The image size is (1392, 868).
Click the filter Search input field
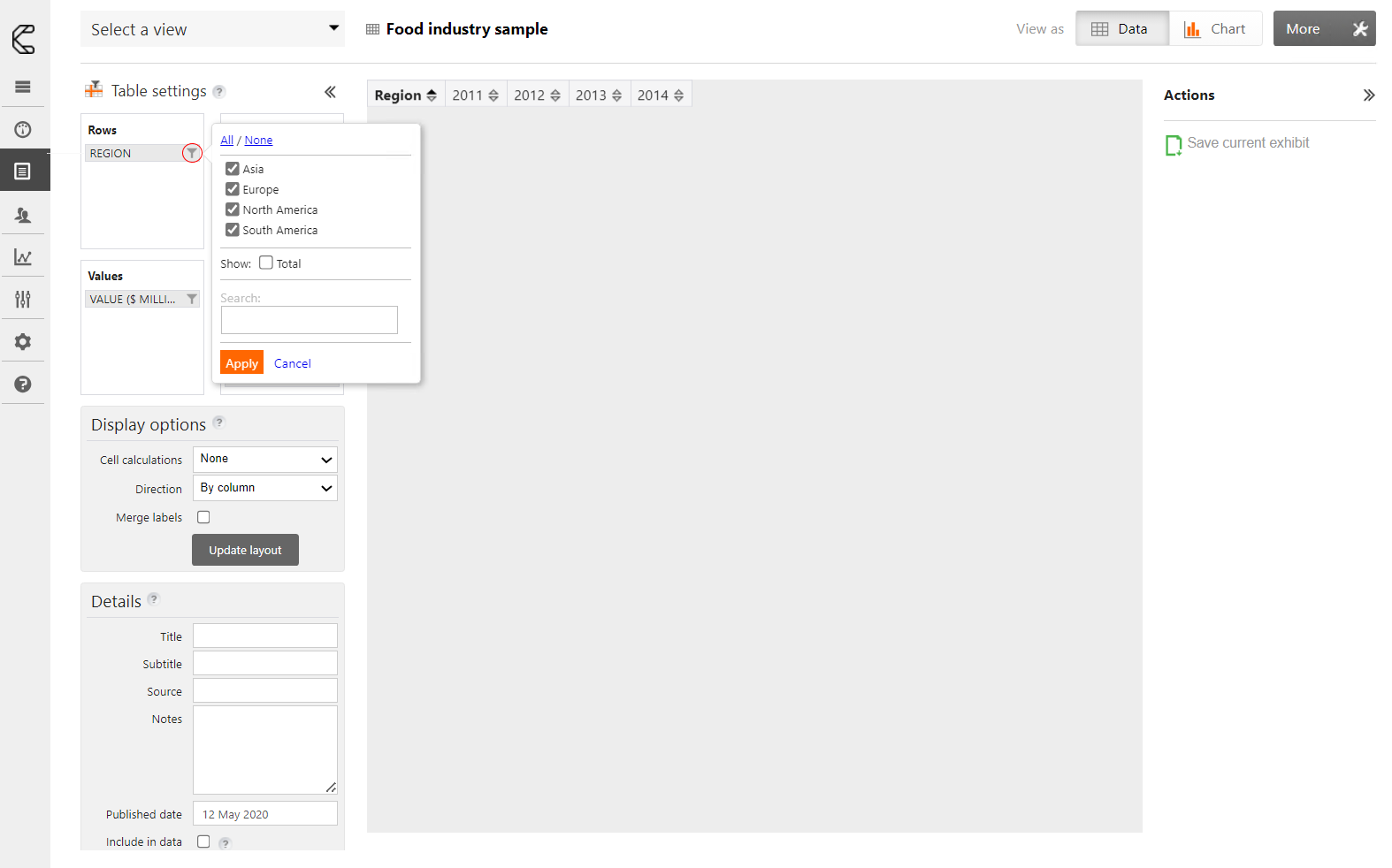click(x=309, y=320)
